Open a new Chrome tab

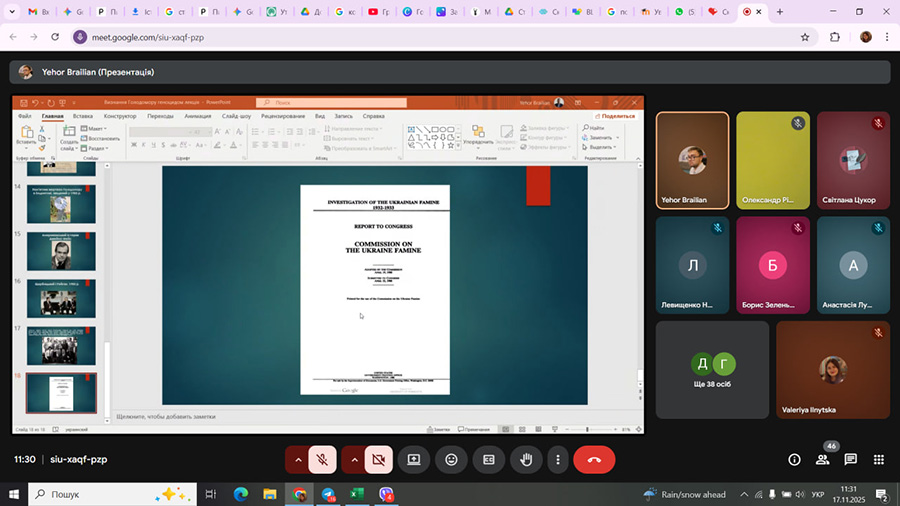tap(780, 12)
